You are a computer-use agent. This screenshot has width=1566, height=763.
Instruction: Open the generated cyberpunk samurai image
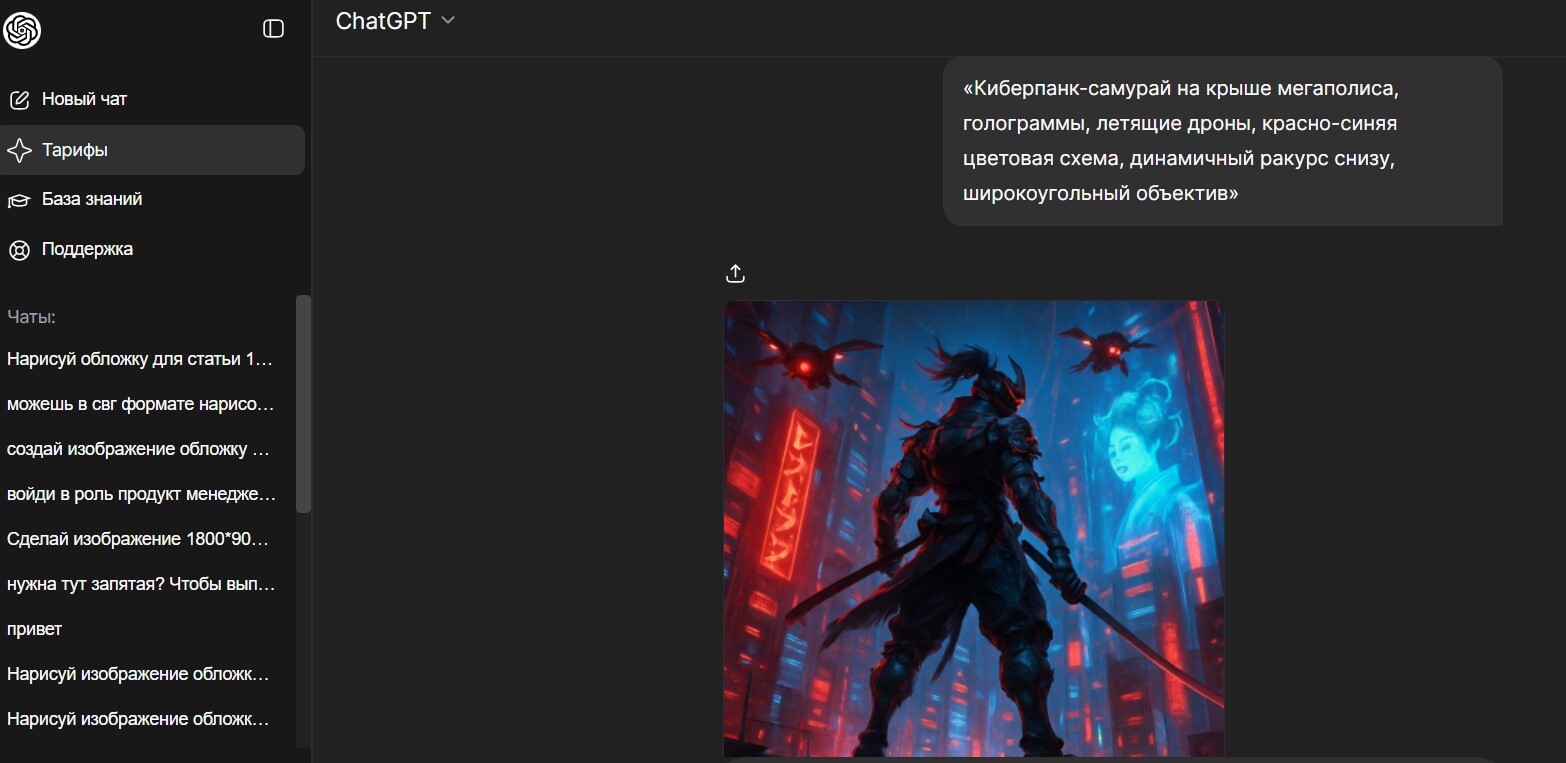point(973,528)
